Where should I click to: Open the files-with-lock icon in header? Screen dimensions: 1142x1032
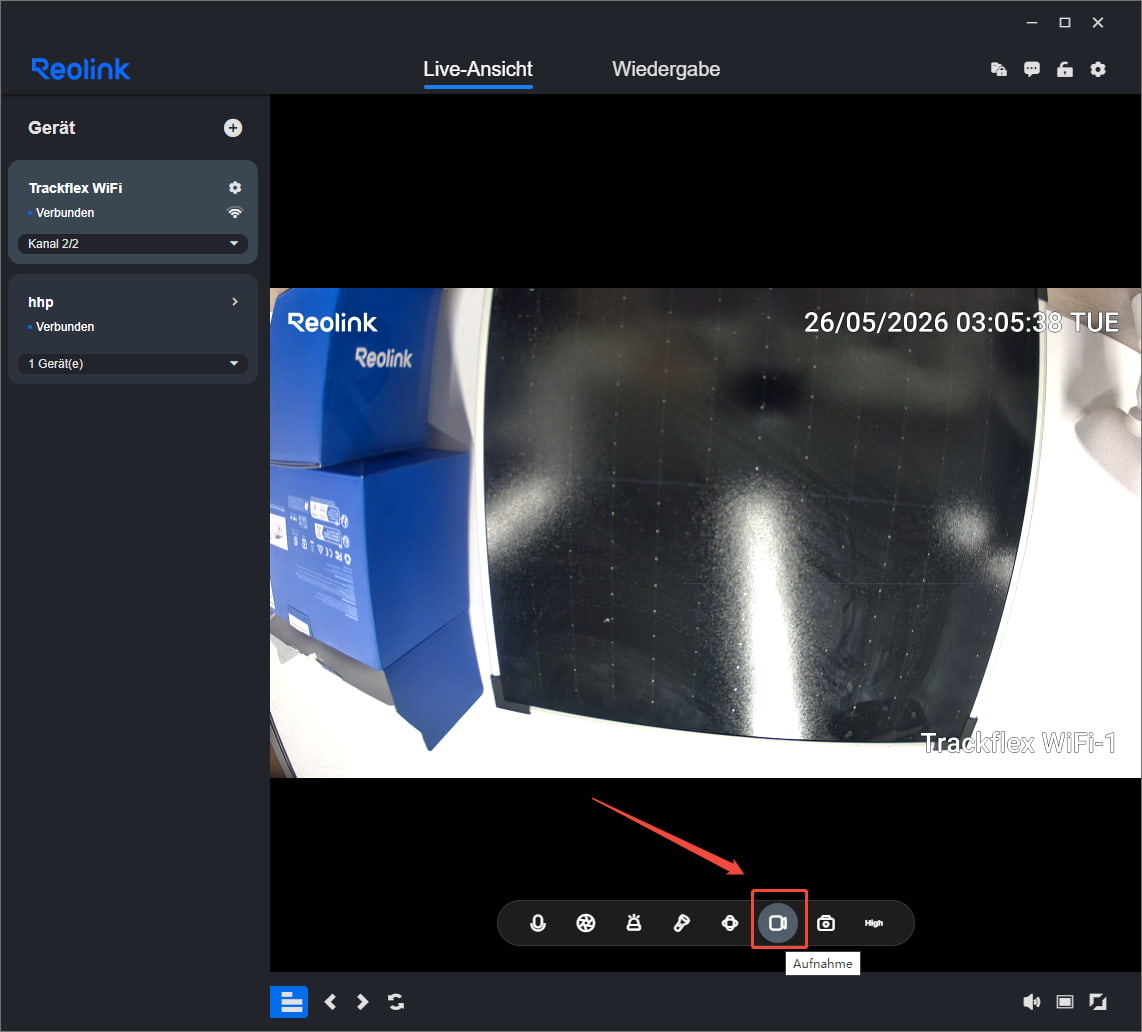click(999, 69)
